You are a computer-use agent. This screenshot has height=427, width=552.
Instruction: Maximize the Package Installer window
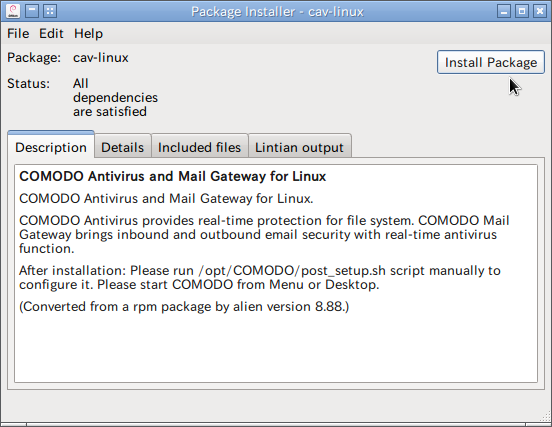point(522,11)
